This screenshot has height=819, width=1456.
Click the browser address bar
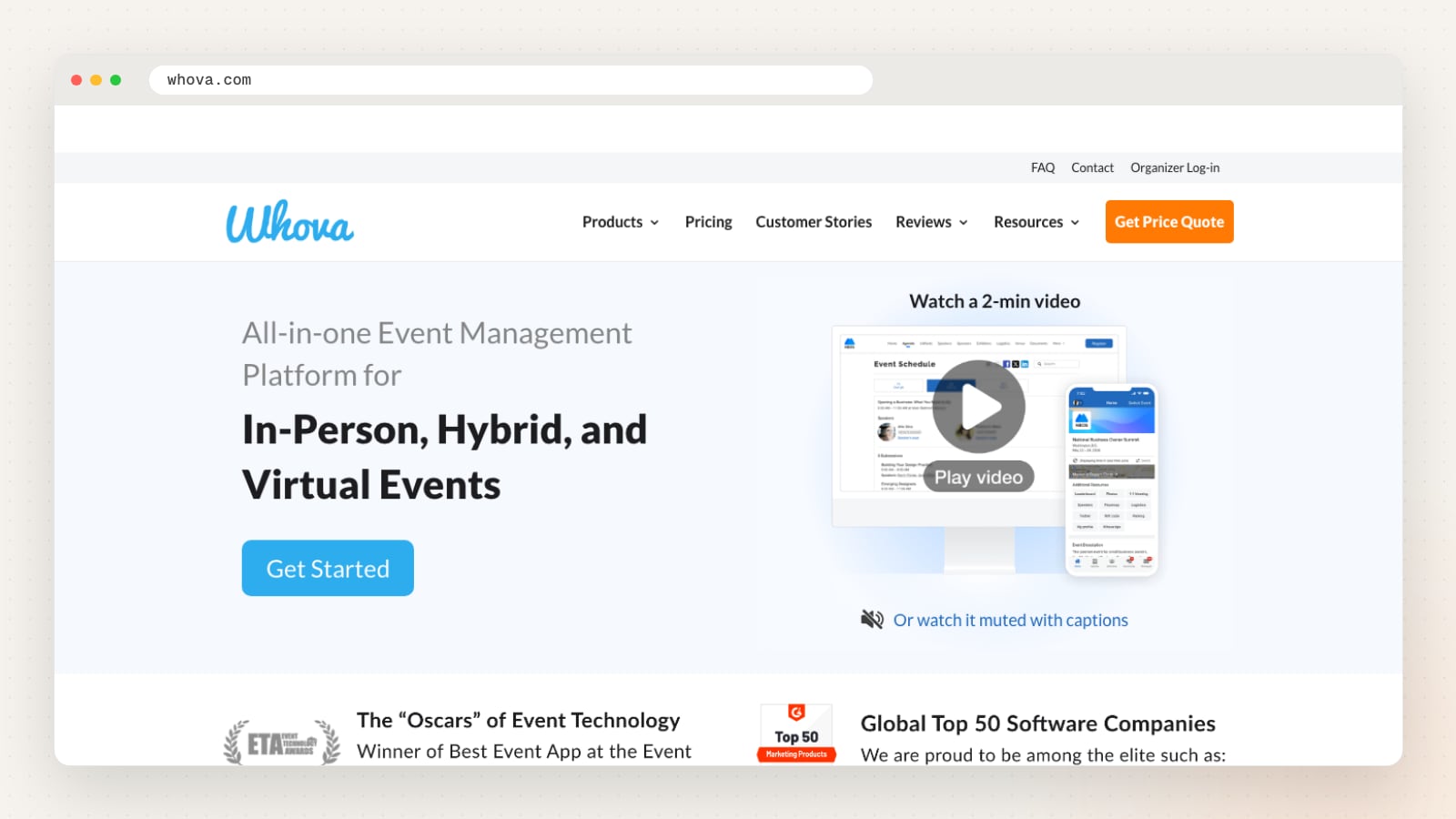pos(511,80)
